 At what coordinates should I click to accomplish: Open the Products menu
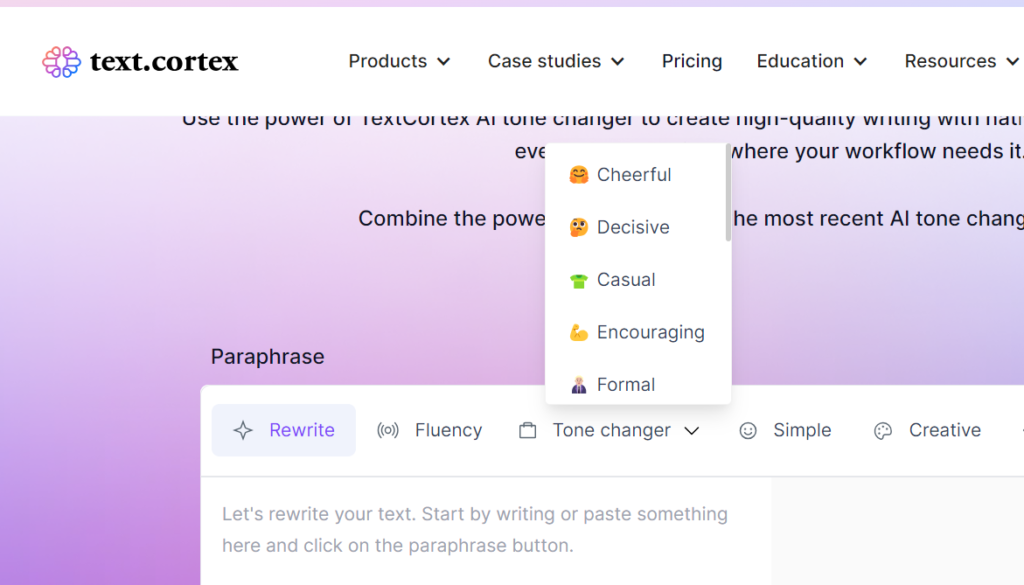399,61
